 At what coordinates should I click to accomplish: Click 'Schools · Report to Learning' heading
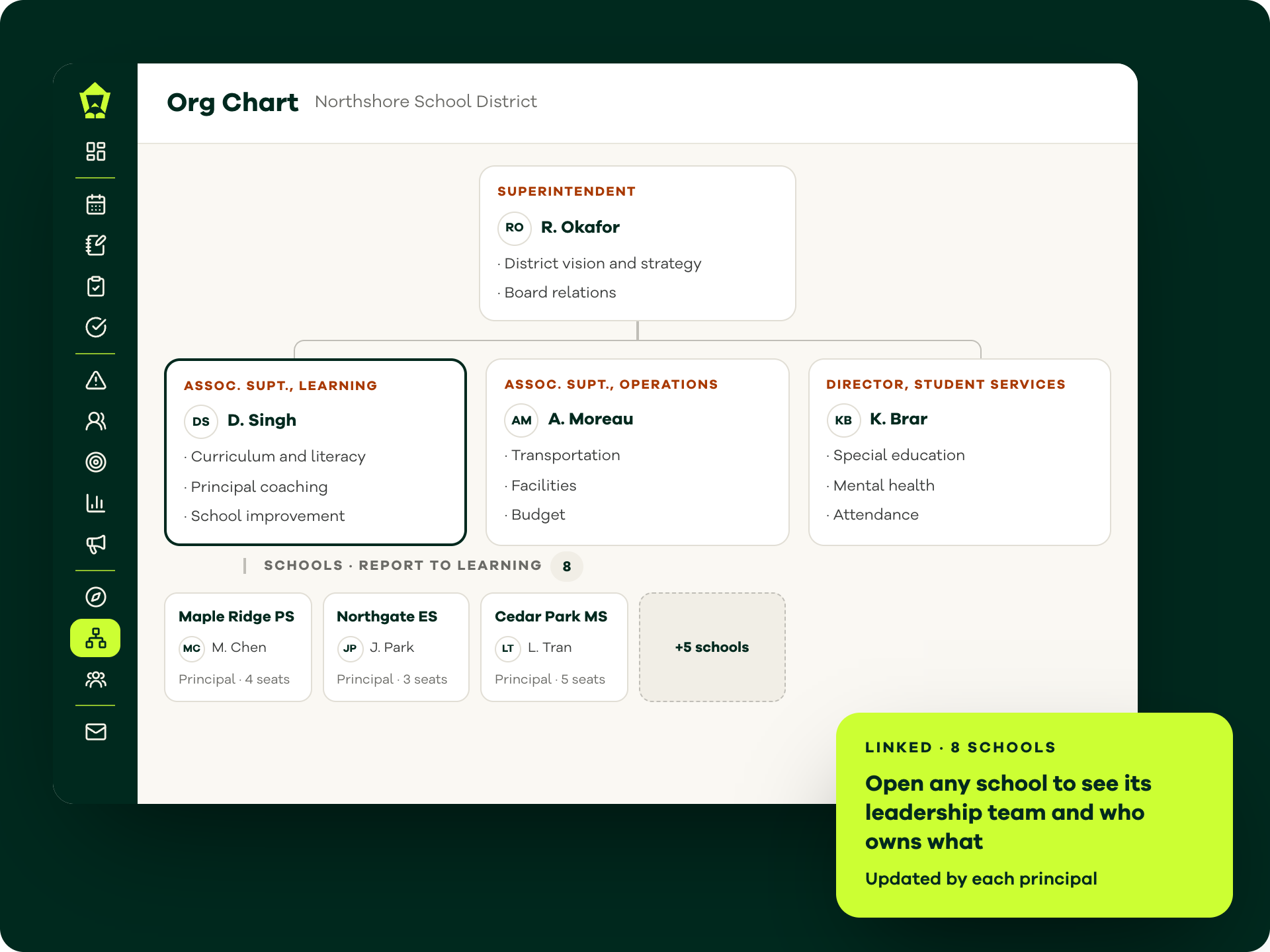coord(402,565)
